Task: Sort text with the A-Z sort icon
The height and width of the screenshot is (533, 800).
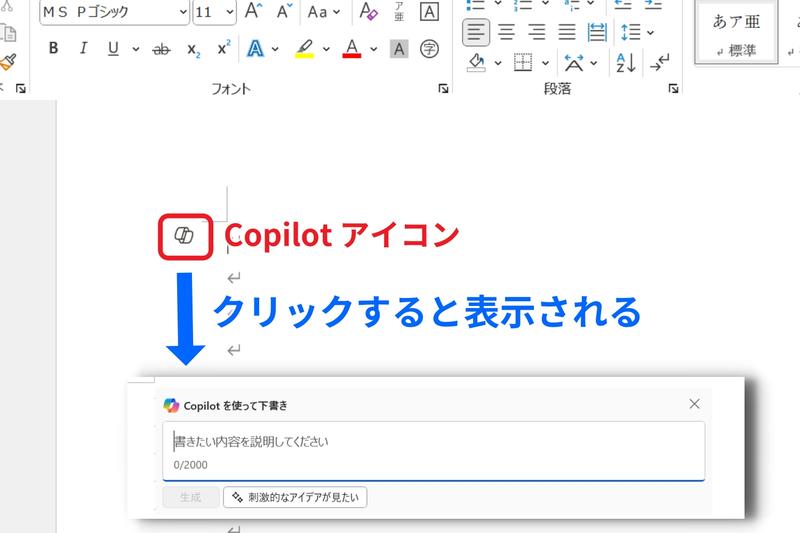Action: point(626,63)
